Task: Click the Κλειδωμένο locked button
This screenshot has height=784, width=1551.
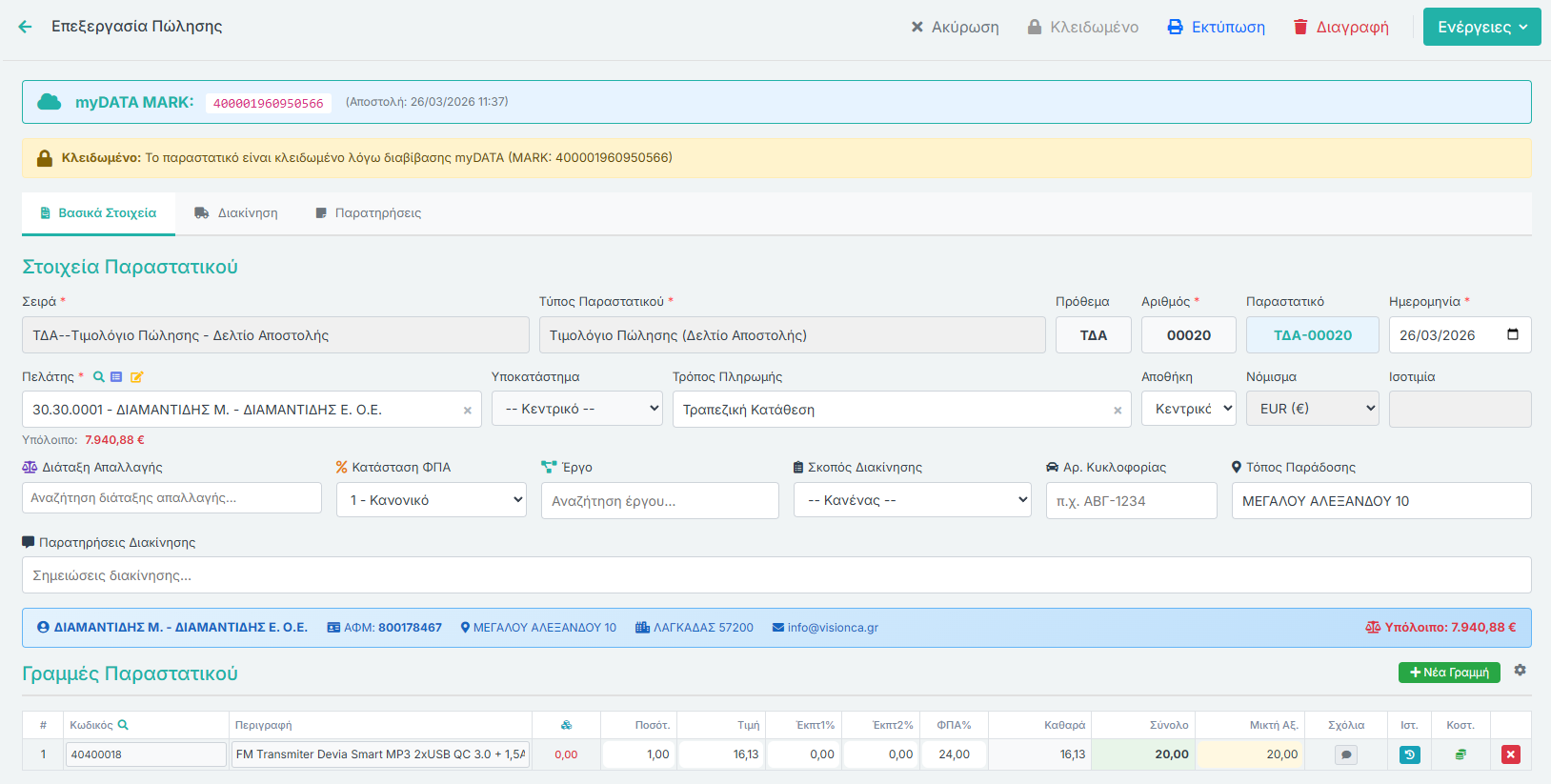Action: [1083, 27]
